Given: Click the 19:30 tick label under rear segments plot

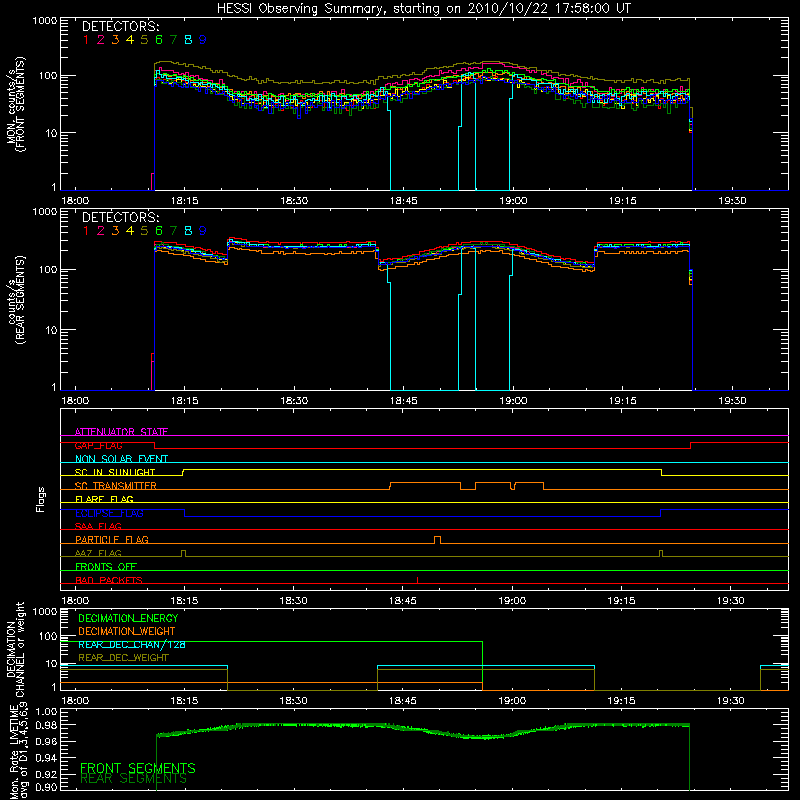Looking at the screenshot, I should (732, 401).
